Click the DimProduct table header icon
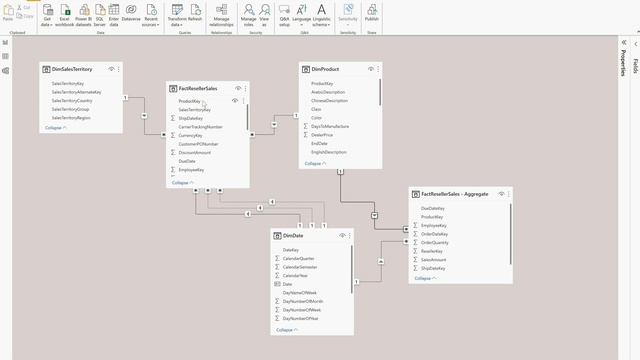640x360 pixels. coord(306,69)
